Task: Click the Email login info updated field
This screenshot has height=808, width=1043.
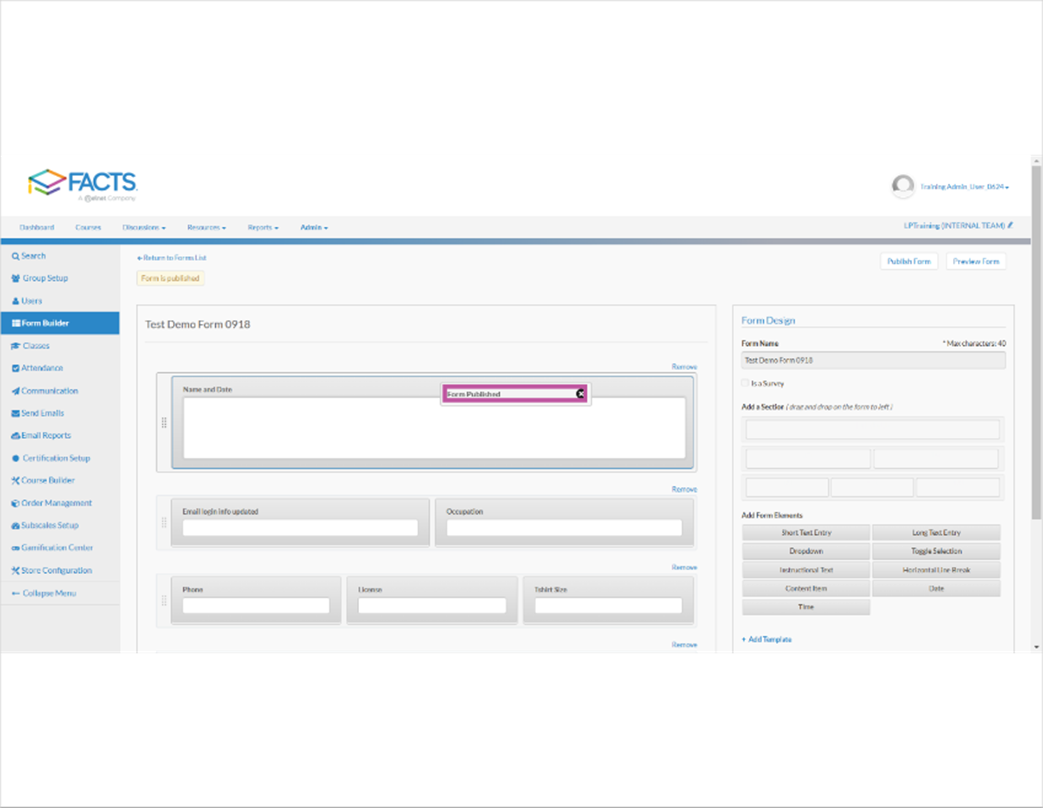Action: click(x=300, y=528)
